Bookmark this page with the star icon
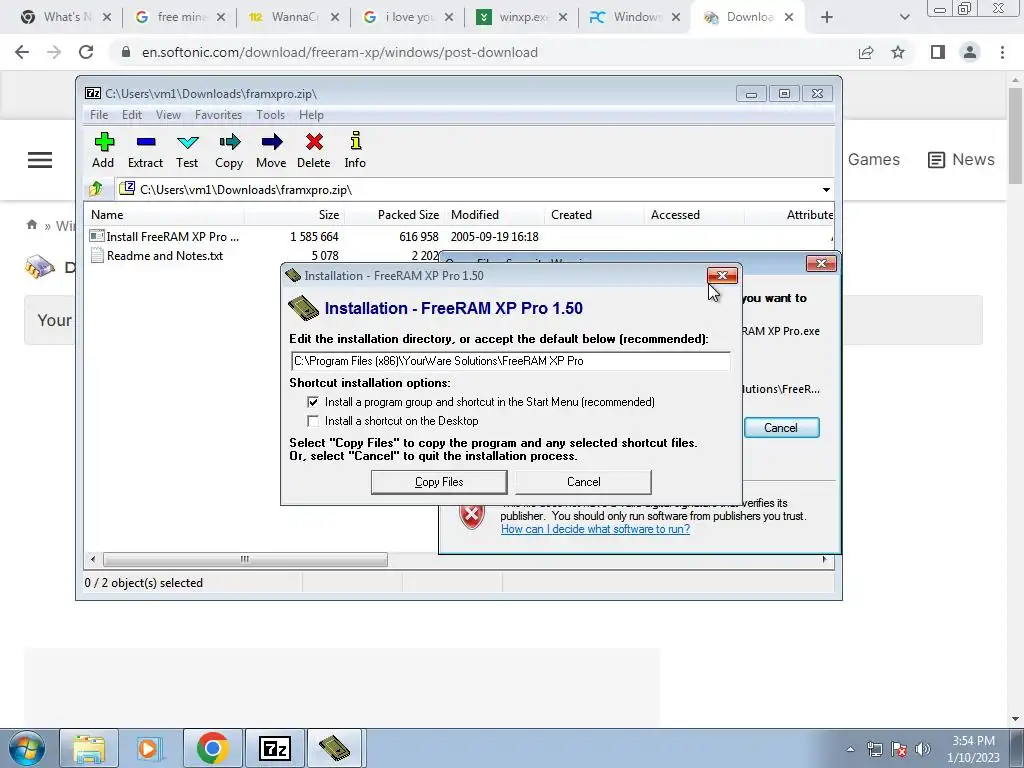This screenshot has width=1024, height=768. (x=899, y=52)
